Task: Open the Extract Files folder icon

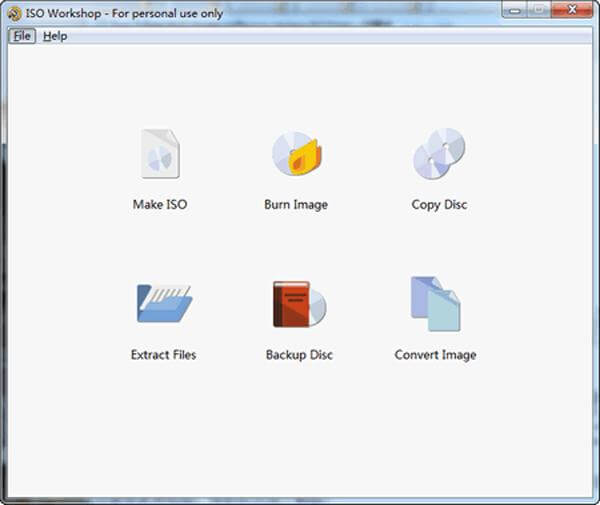Action: (x=164, y=303)
